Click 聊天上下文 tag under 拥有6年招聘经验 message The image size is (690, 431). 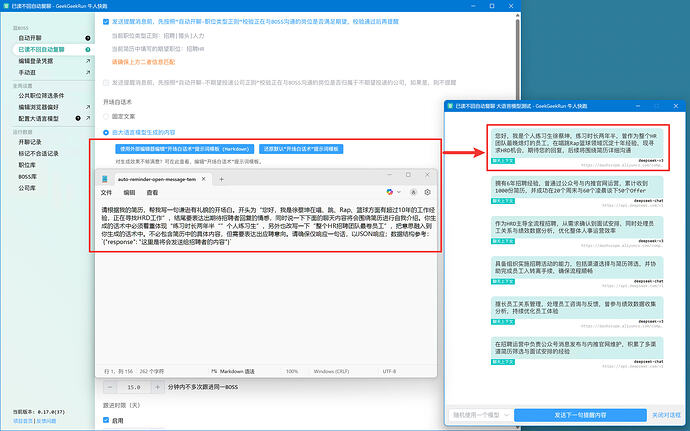point(503,201)
